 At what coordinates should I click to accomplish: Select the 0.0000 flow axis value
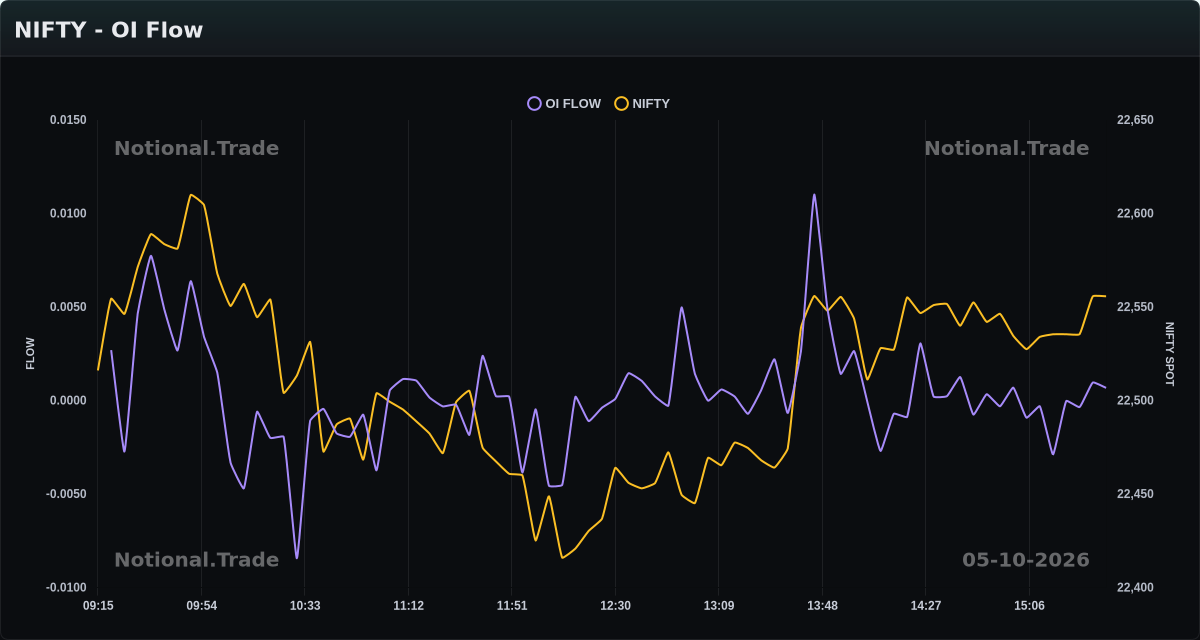[x=68, y=401]
